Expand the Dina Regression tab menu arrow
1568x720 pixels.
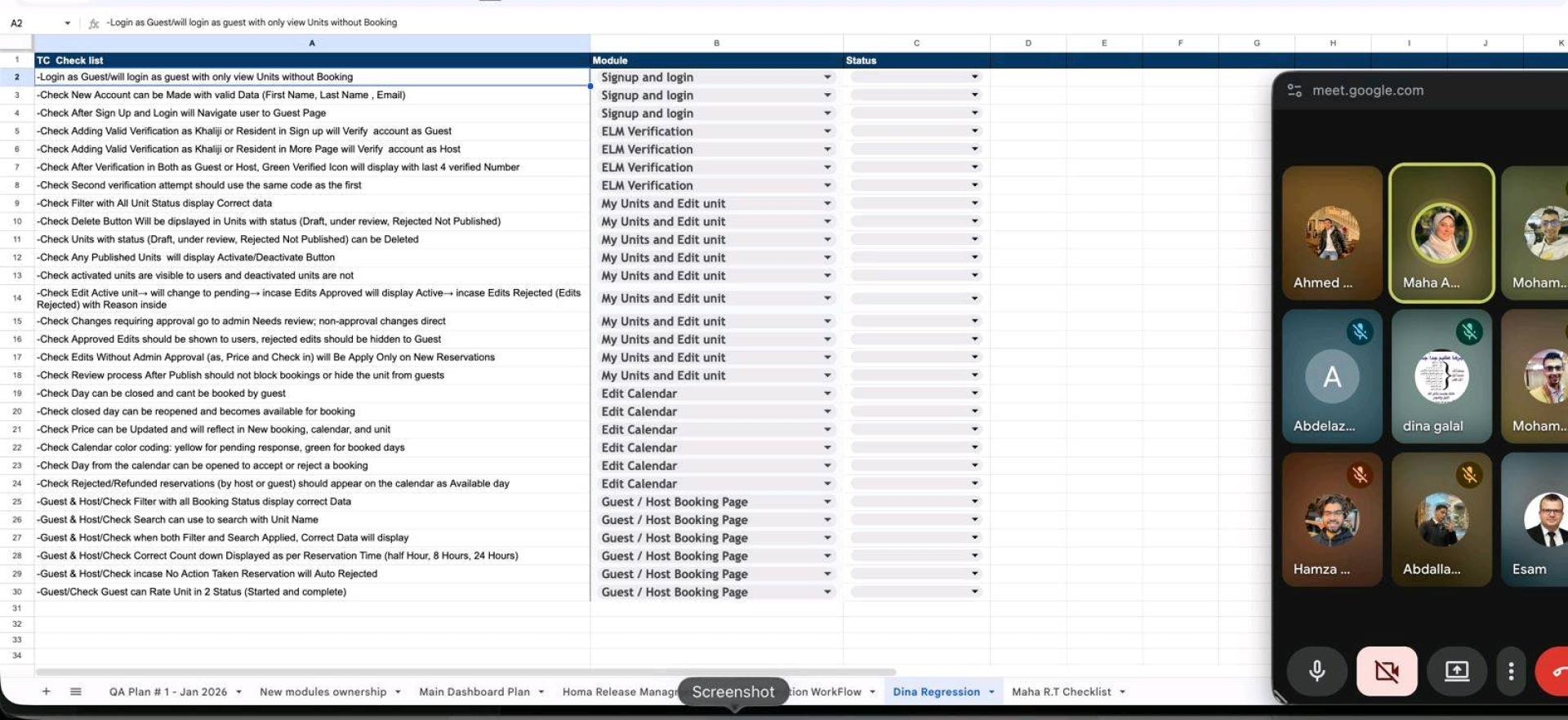click(x=991, y=691)
